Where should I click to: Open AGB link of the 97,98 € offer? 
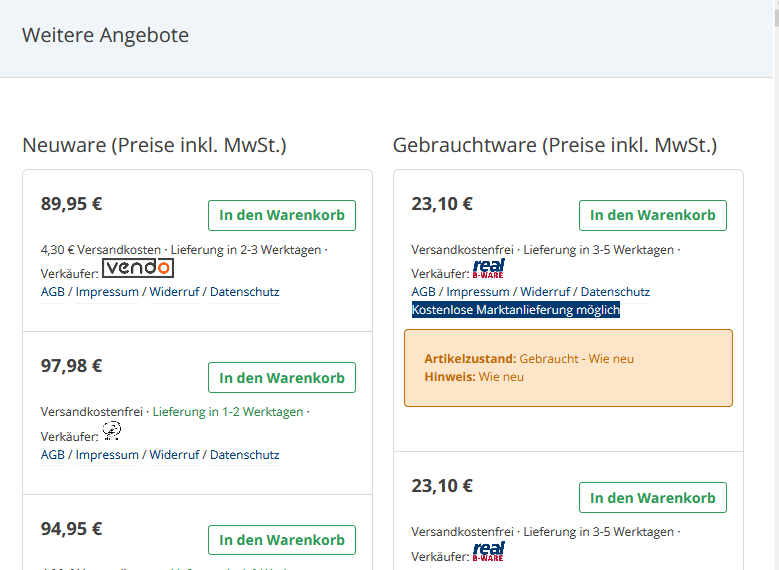[52, 455]
